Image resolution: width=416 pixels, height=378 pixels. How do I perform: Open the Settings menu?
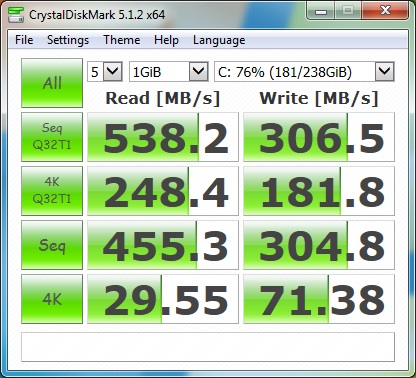pyautogui.click(x=68, y=40)
